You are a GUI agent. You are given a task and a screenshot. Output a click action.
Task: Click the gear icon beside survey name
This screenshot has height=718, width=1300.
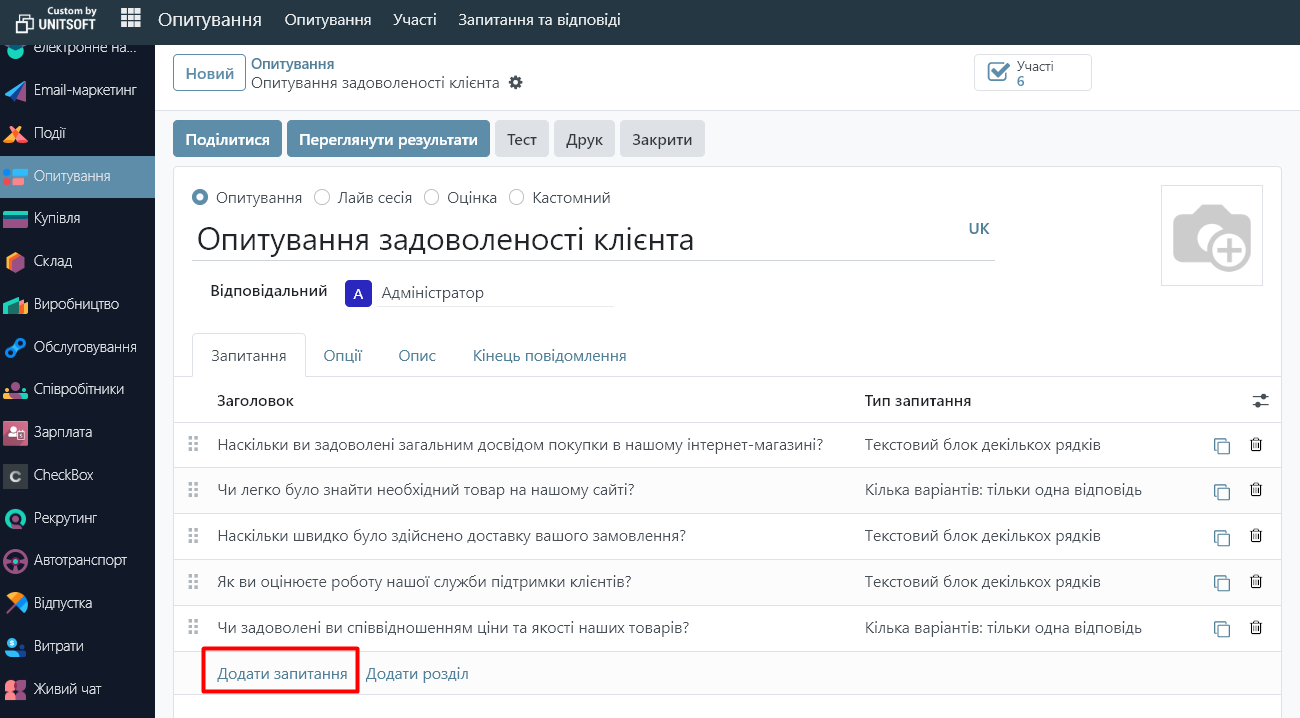tap(516, 83)
